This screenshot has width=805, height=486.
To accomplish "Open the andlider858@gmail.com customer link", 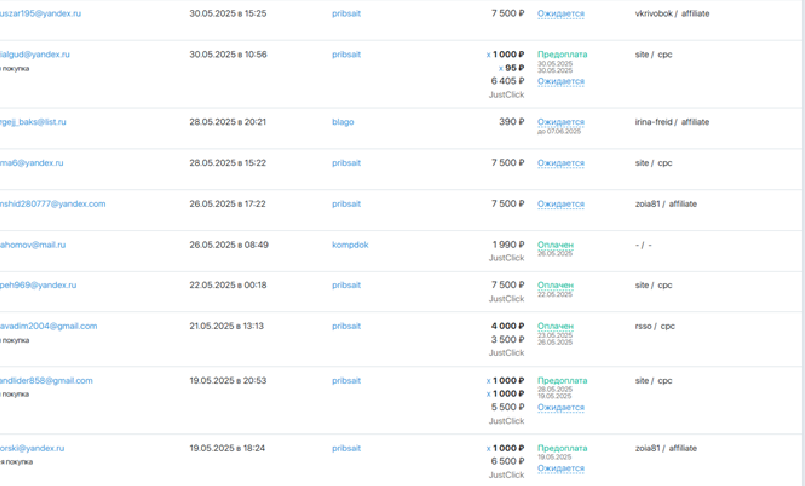I will 47,381.
